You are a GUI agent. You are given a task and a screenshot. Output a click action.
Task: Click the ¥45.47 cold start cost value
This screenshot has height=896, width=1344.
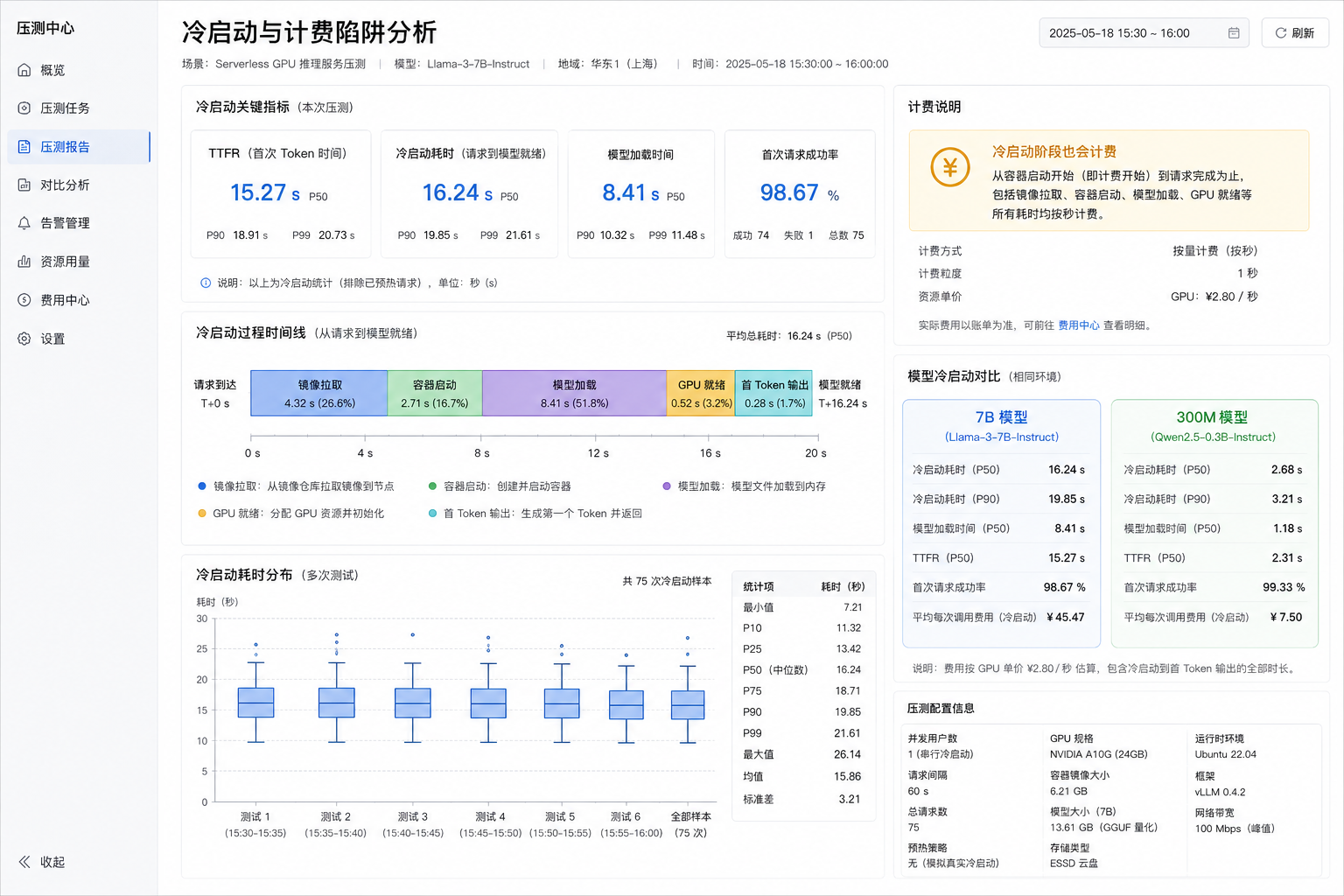(1066, 617)
